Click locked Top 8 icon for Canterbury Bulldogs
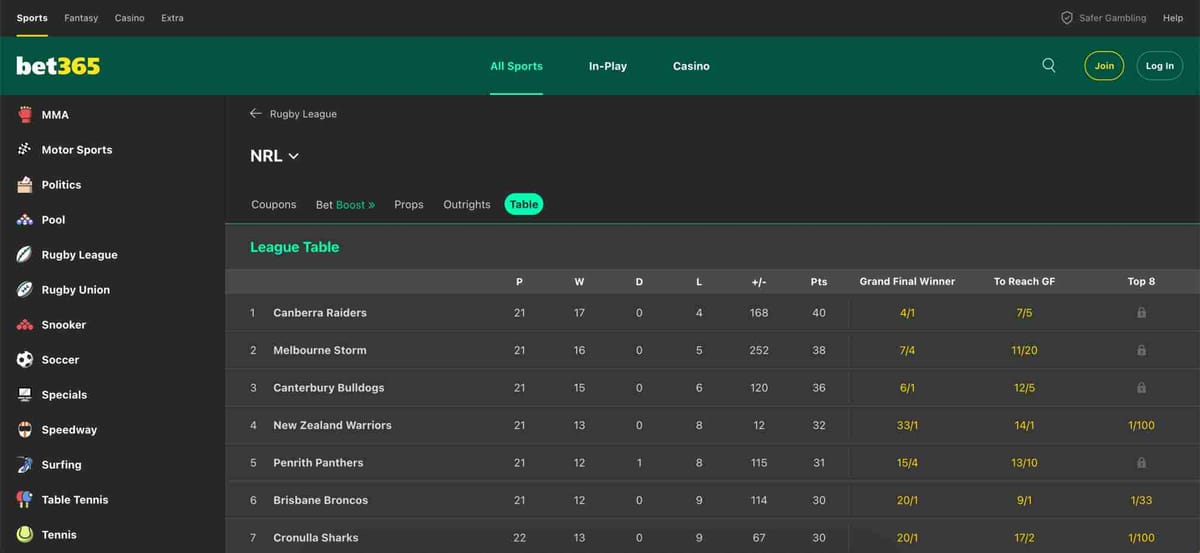The image size is (1200, 553). [1141, 388]
